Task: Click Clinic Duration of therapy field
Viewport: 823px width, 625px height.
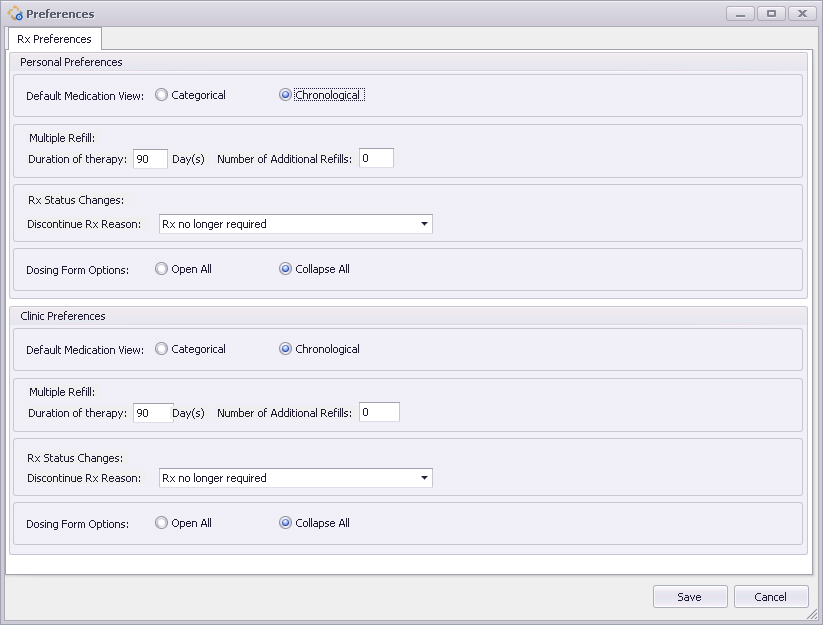Action: click(153, 413)
